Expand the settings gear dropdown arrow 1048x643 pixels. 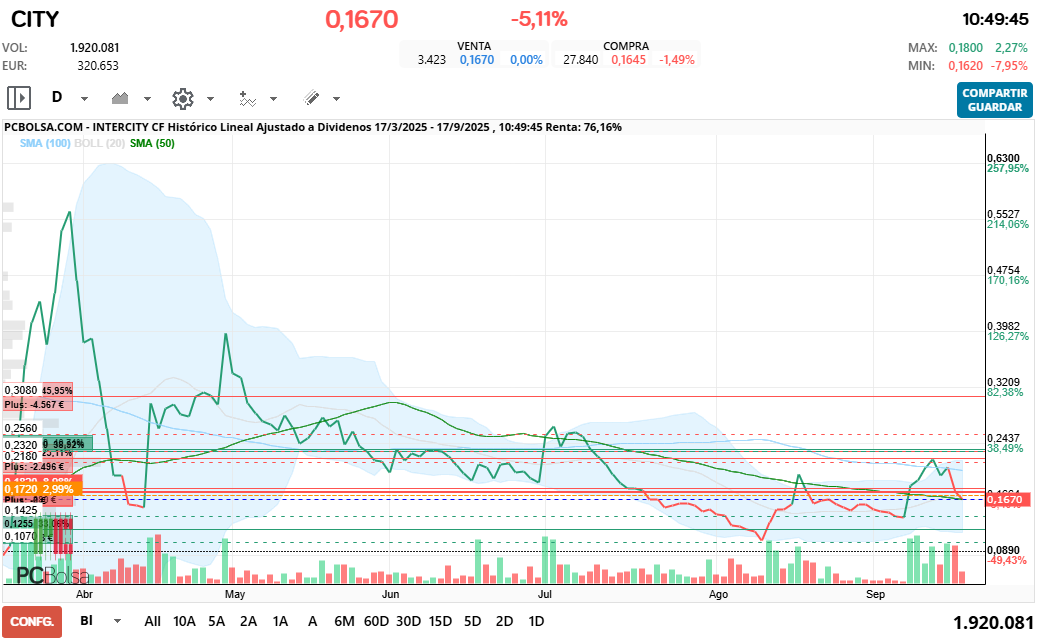tap(210, 99)
